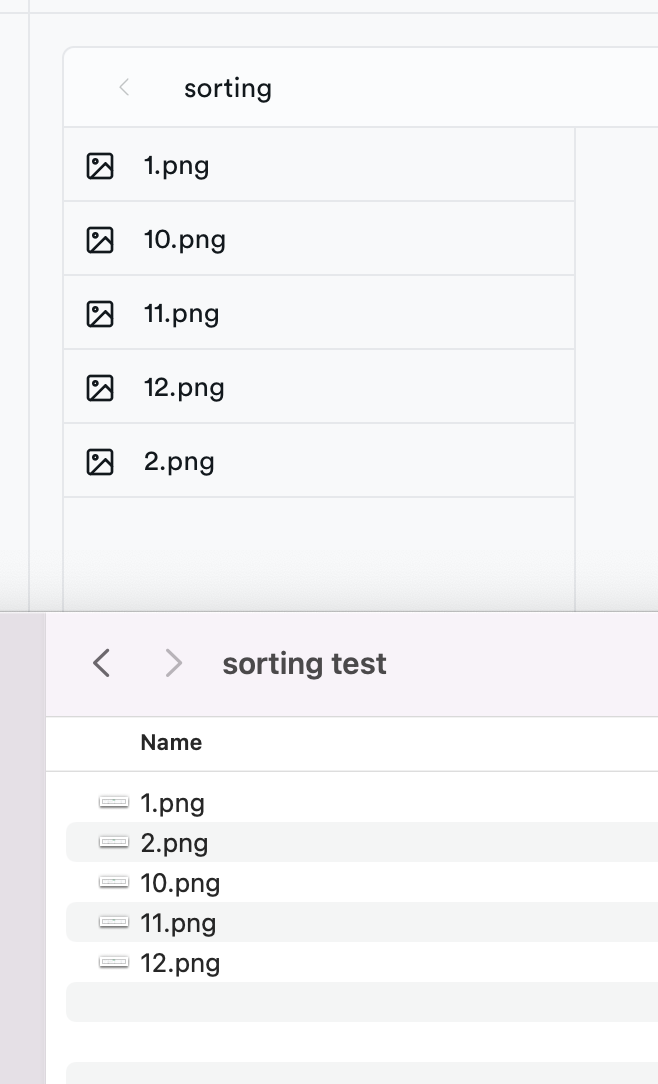This screenshot has width=658, height=1084.
Task: Click the sorting test title bar text
Action: [x=304, y=663]
